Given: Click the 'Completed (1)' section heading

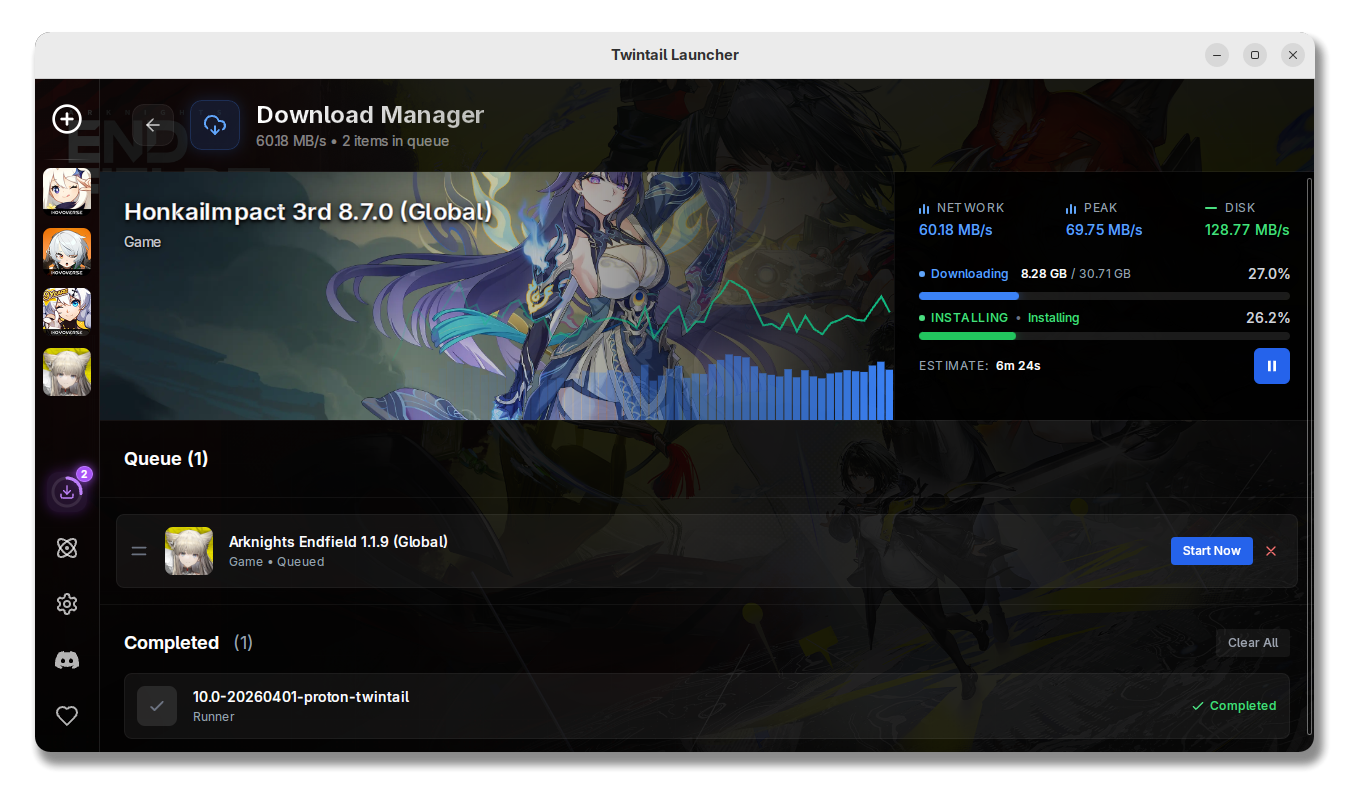Looking at the screenshot, I should 188,643.
